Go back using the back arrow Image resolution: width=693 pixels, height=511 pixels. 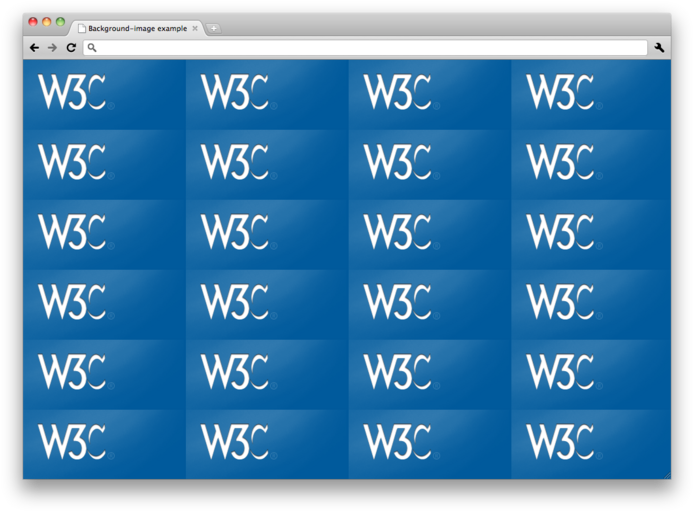[34, 48]
